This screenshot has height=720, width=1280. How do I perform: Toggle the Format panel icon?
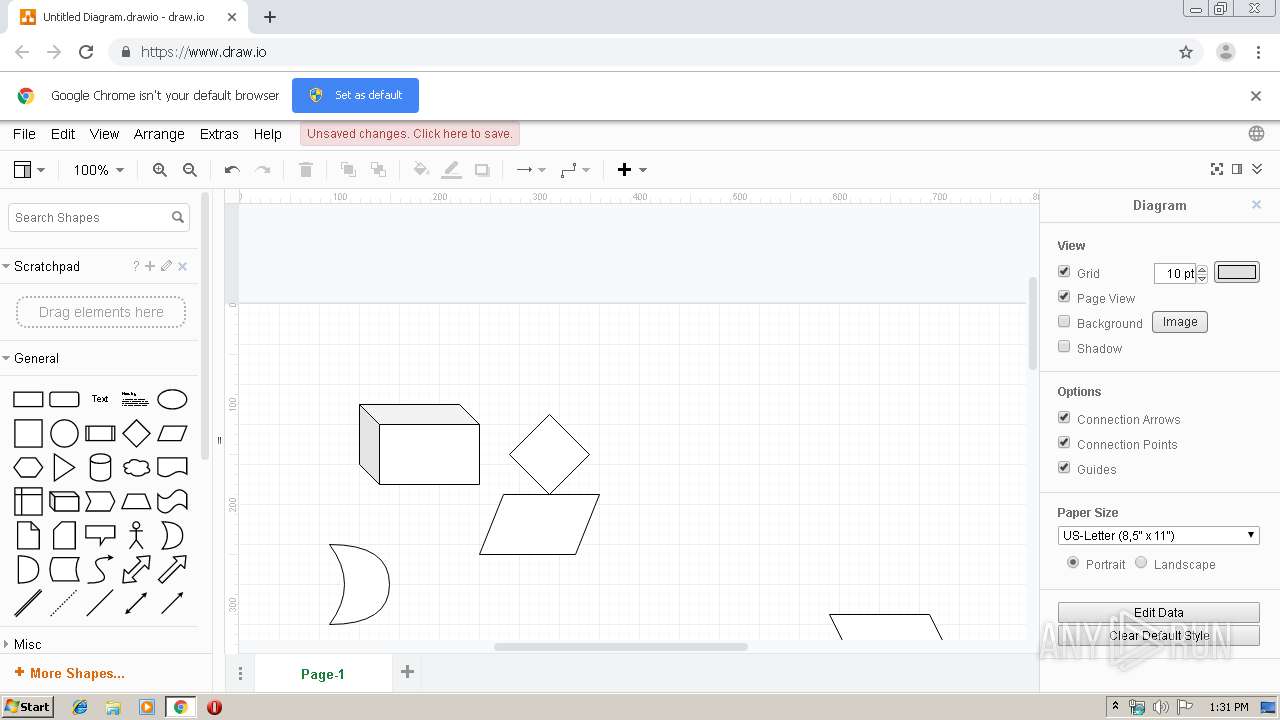coord(1237,169)
